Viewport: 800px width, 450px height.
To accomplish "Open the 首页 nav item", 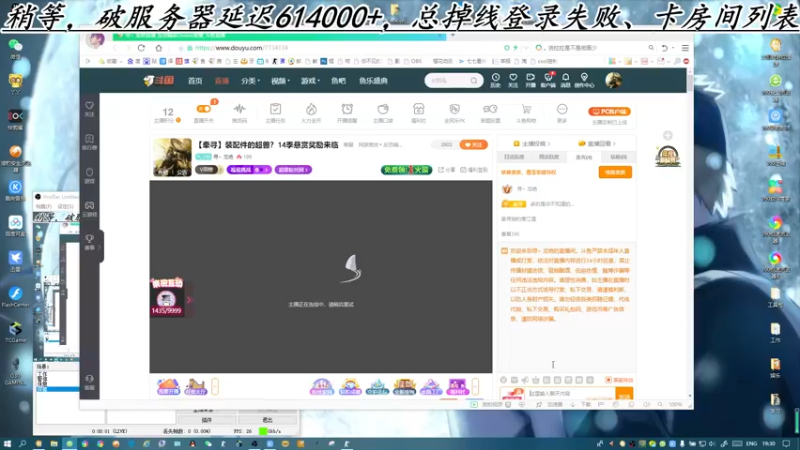I will coord(195,81).
